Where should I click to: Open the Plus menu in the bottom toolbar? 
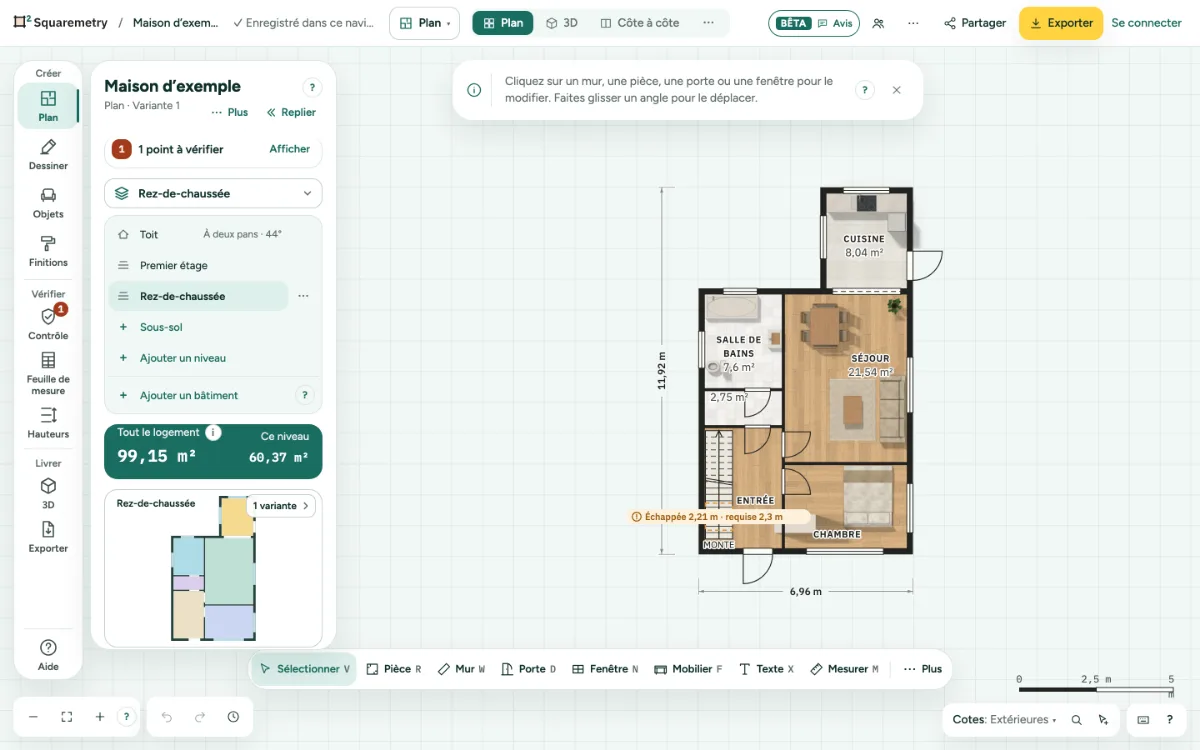coord(922,669)
